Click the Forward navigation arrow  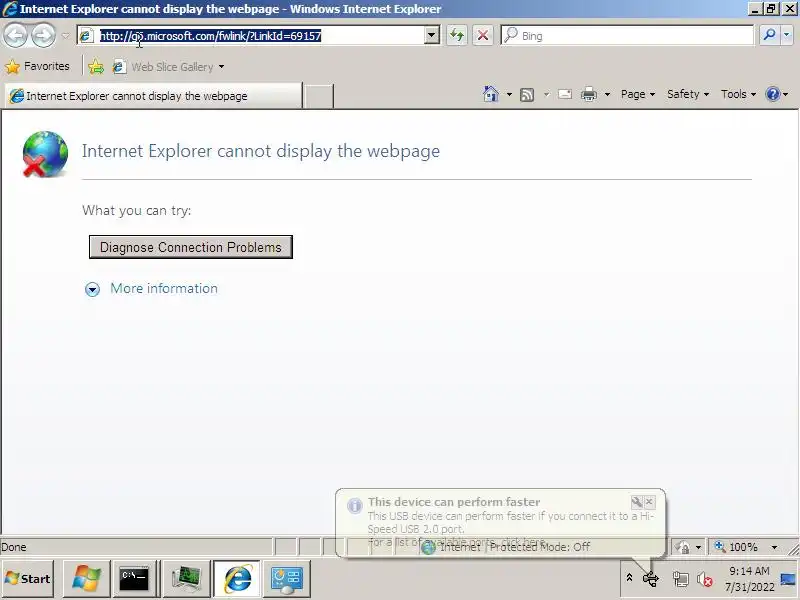coord(43,36)
